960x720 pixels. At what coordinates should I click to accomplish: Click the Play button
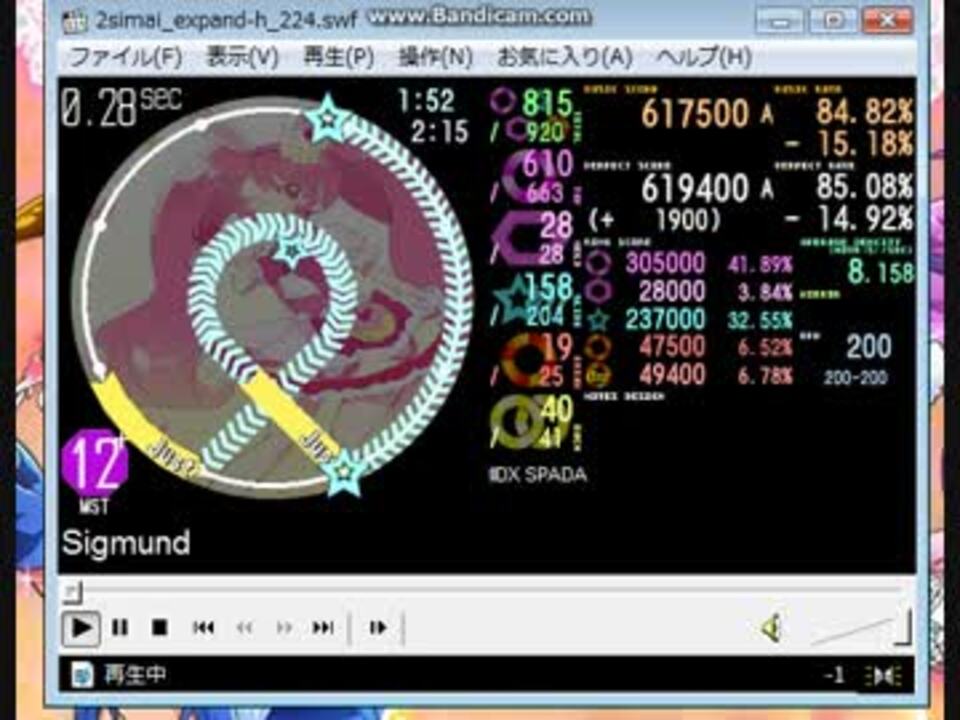[x=81, y=628]
